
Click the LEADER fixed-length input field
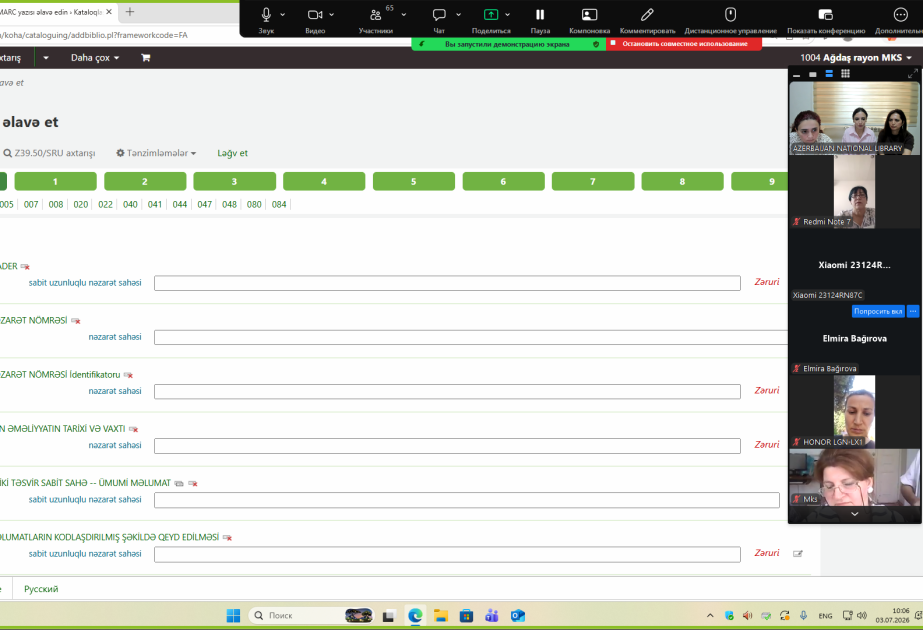(x=447, y=283)
